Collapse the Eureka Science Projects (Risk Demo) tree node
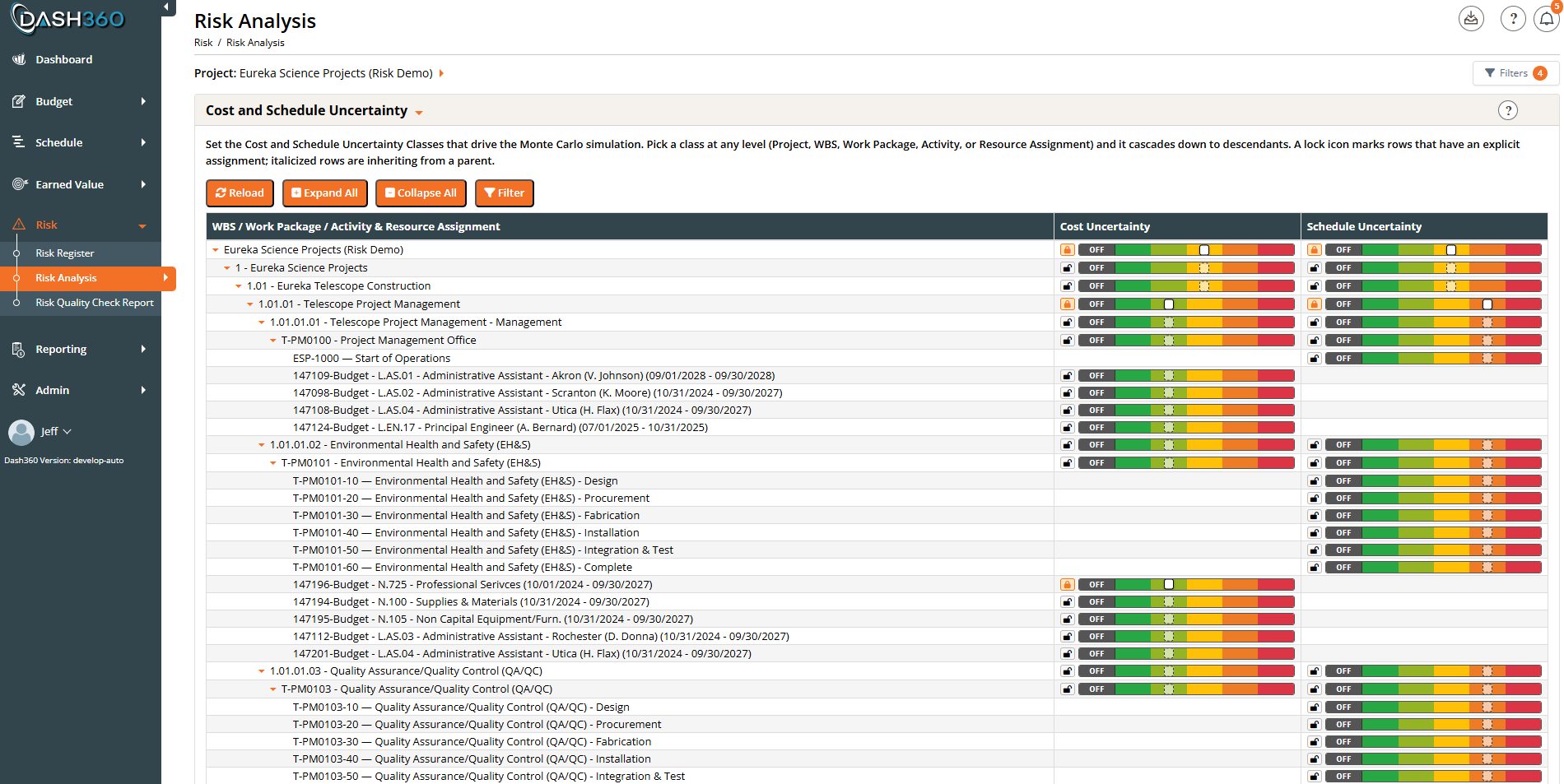Viewport: 1564px width, 784px height. tap(216, 250)
